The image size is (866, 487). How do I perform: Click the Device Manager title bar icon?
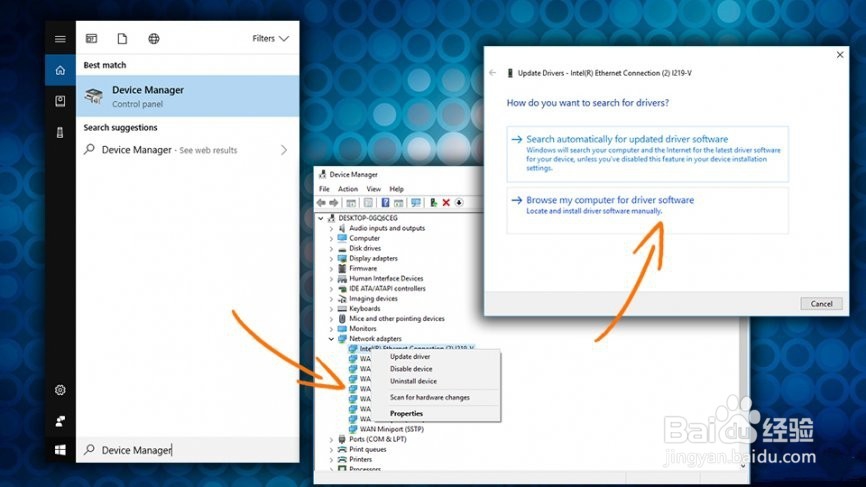point(323,174)
